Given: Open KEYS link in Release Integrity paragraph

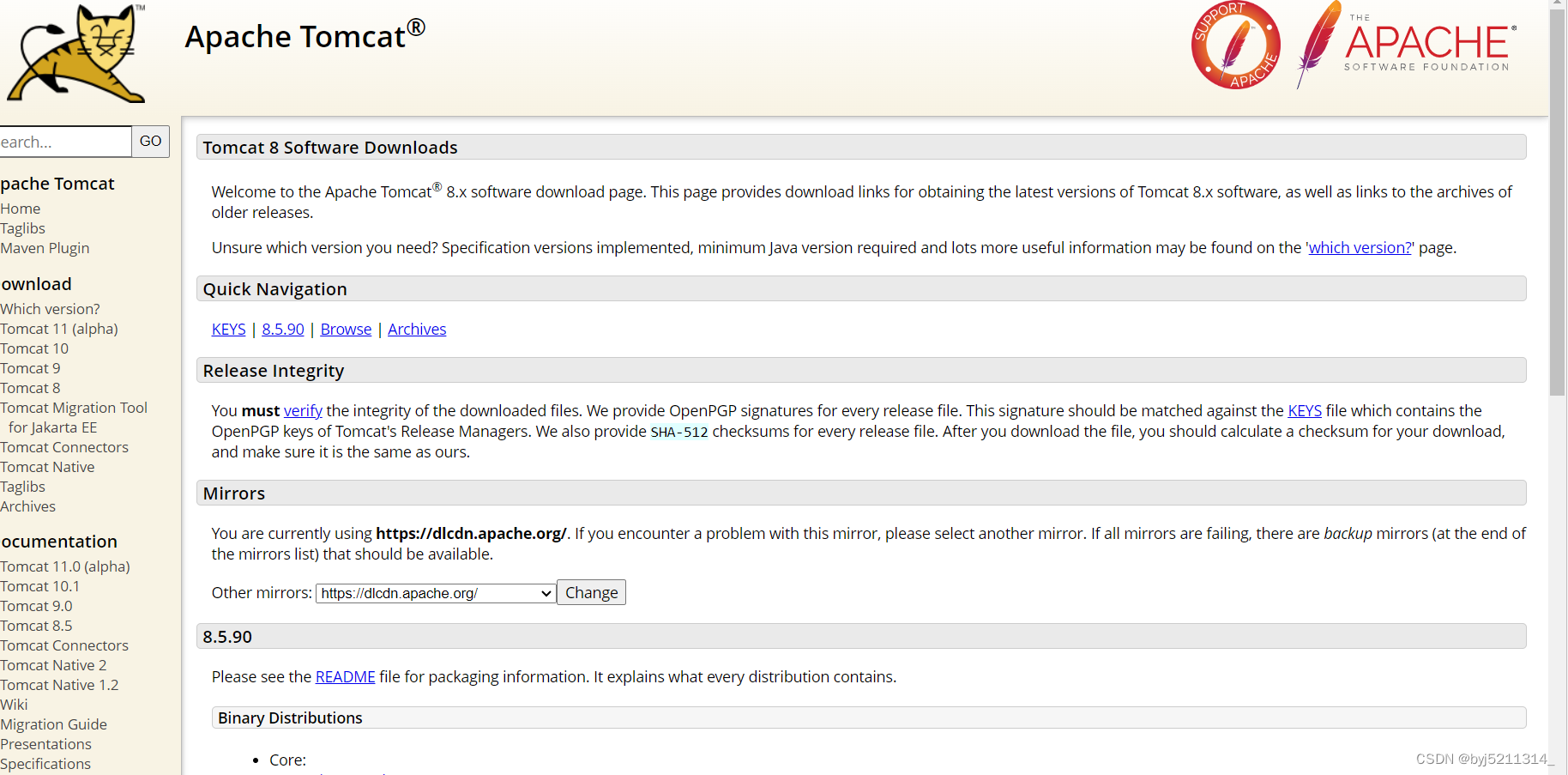Looking at the screenshot, I should (x=1305, y=411).
